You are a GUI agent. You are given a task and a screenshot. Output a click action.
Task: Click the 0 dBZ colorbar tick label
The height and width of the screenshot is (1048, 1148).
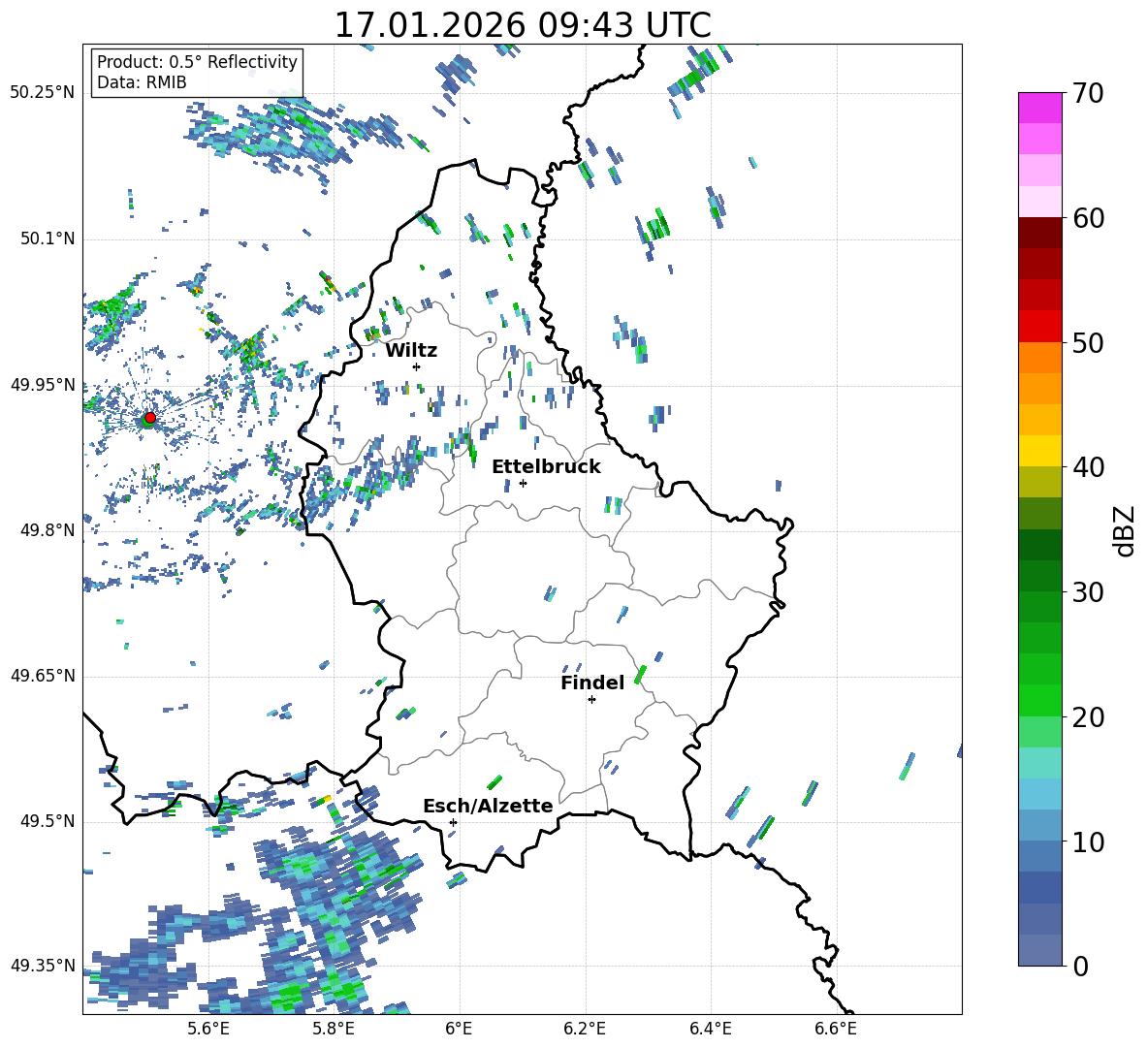point(1080,966)
